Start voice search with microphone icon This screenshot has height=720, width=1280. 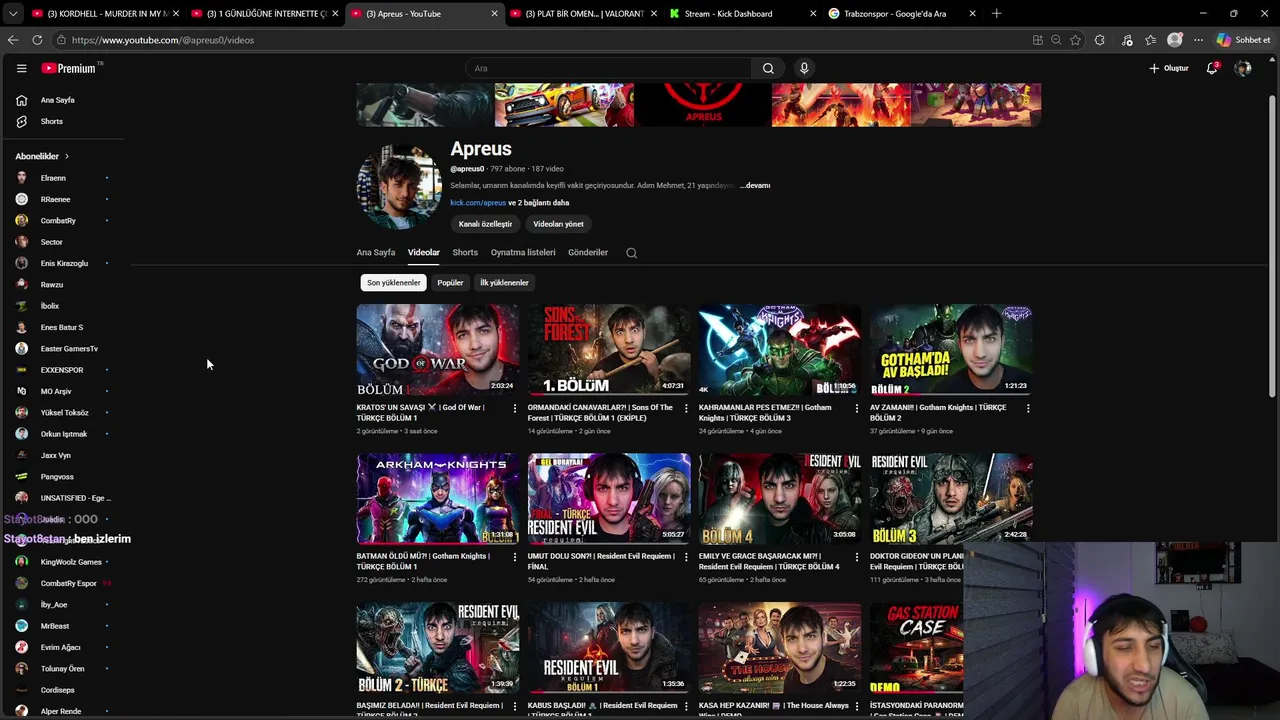[804, 68]
